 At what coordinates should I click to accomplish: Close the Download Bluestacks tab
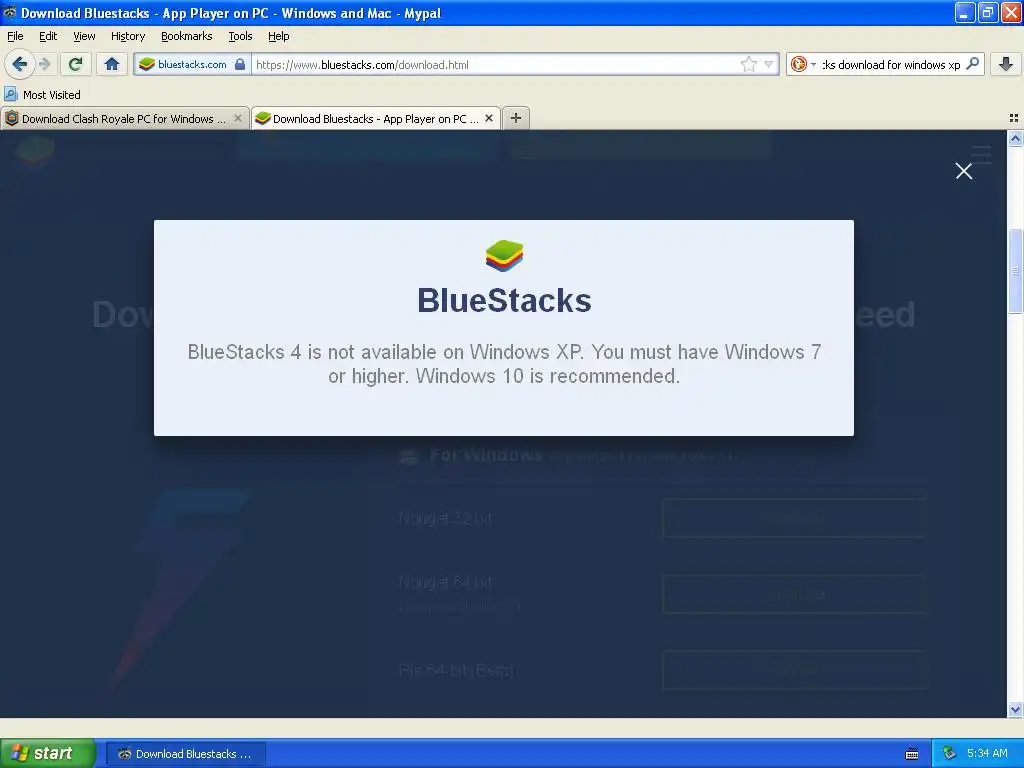(x=489, y=118)
